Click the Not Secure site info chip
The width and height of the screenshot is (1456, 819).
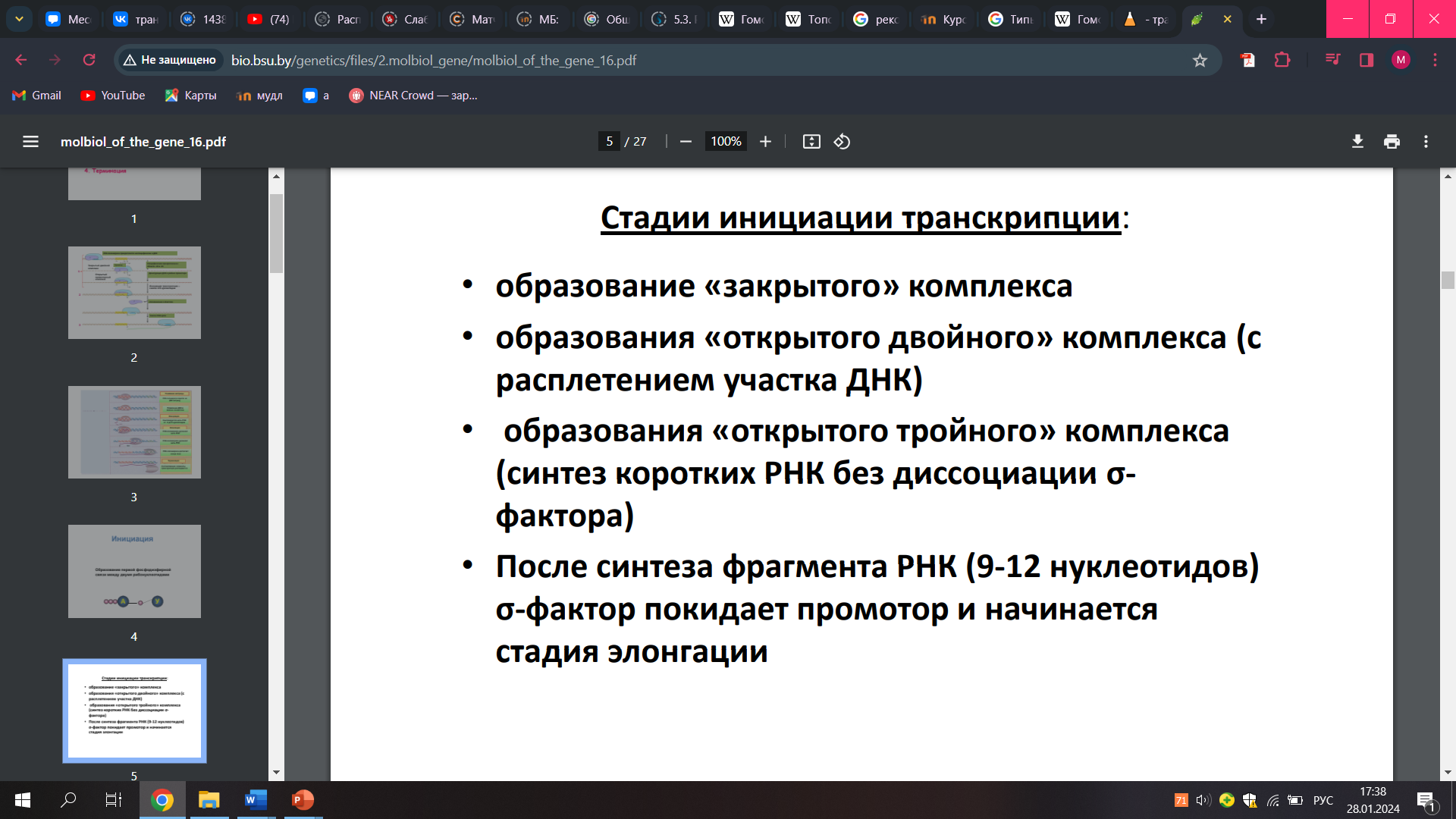point(170,60)
